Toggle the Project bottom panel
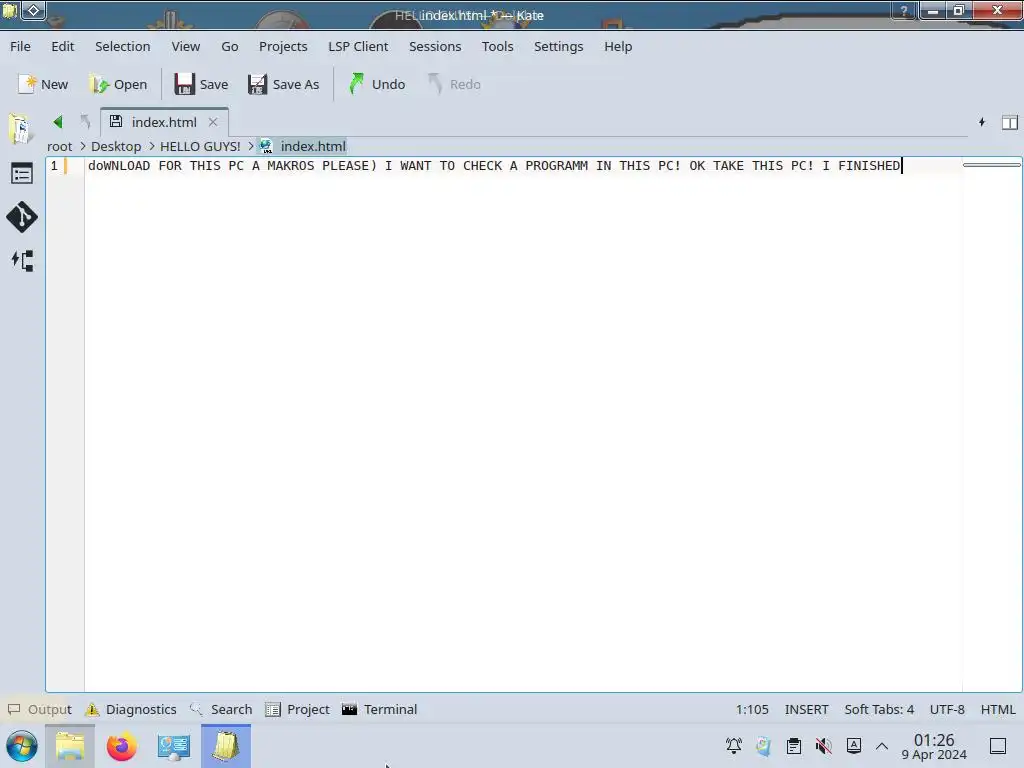The height and width of the screenshot is (768, 1024). coord(297,709)
